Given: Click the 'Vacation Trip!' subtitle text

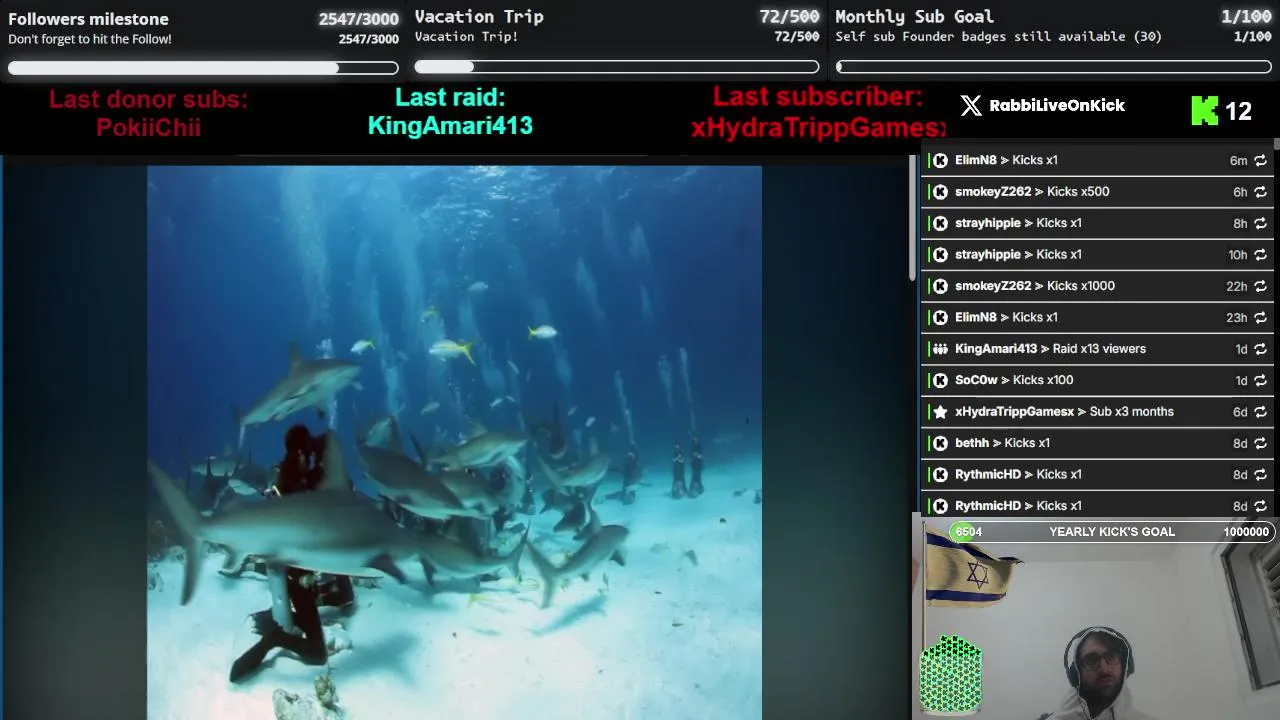Looking at the screenshot, I should click(x=466, y=37).
